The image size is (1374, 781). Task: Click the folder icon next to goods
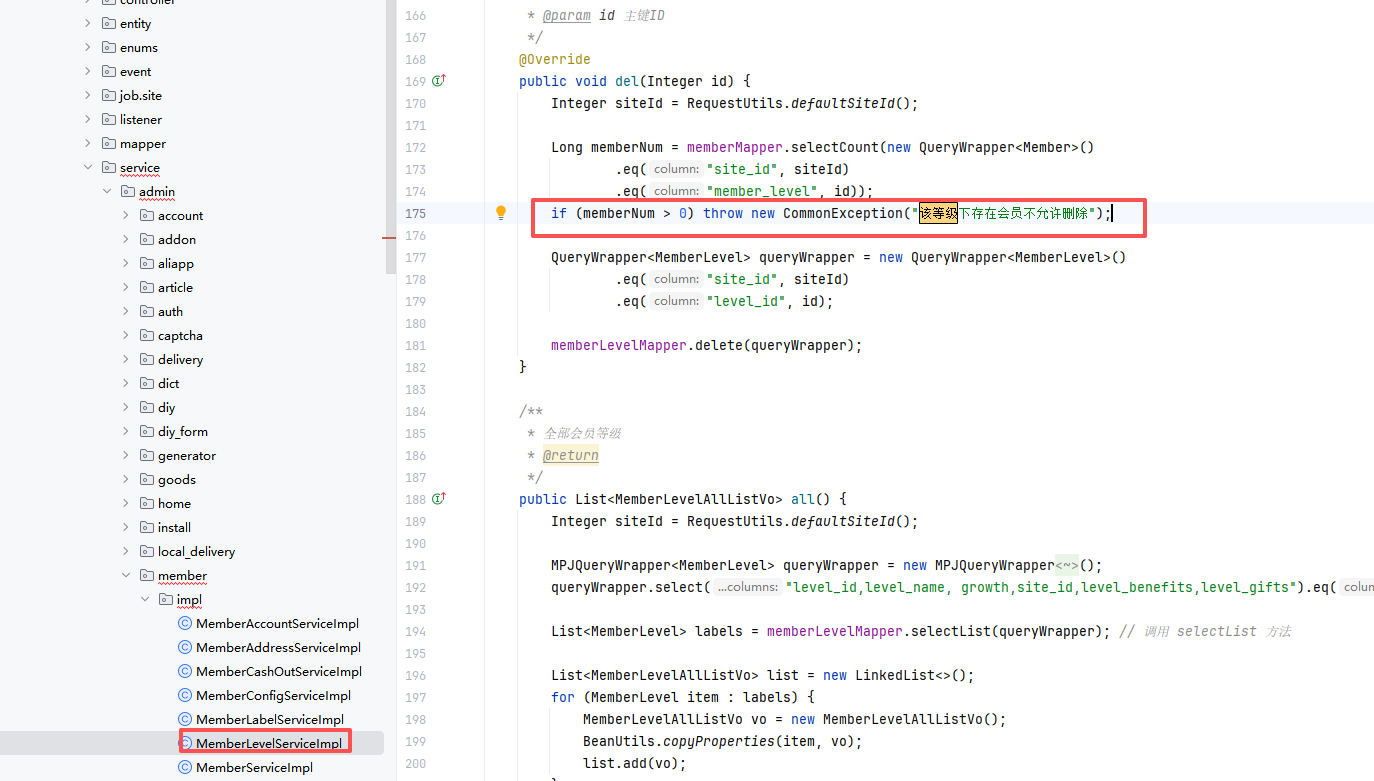click(147, 479)
